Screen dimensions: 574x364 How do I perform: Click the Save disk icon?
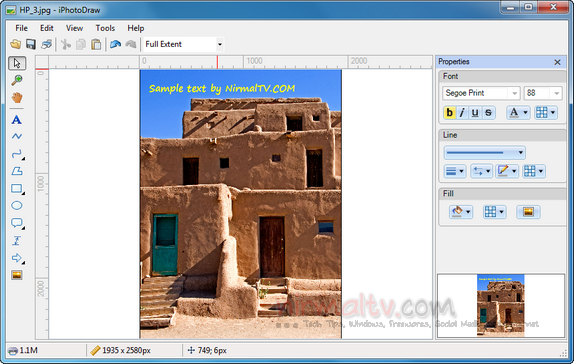31,44
